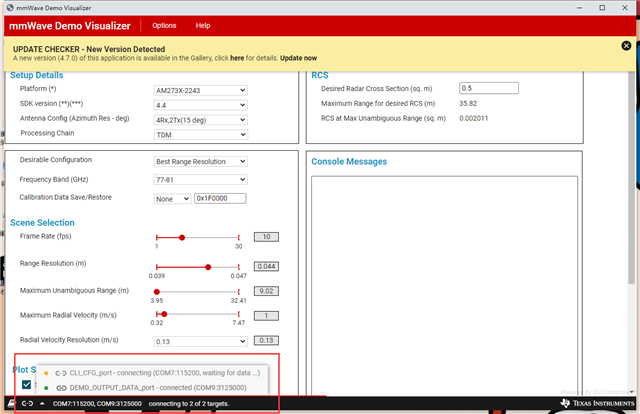Viewport: 640px width, 414px height.
Task: Open the SDK version dropdown
Action: coord(200,105)
